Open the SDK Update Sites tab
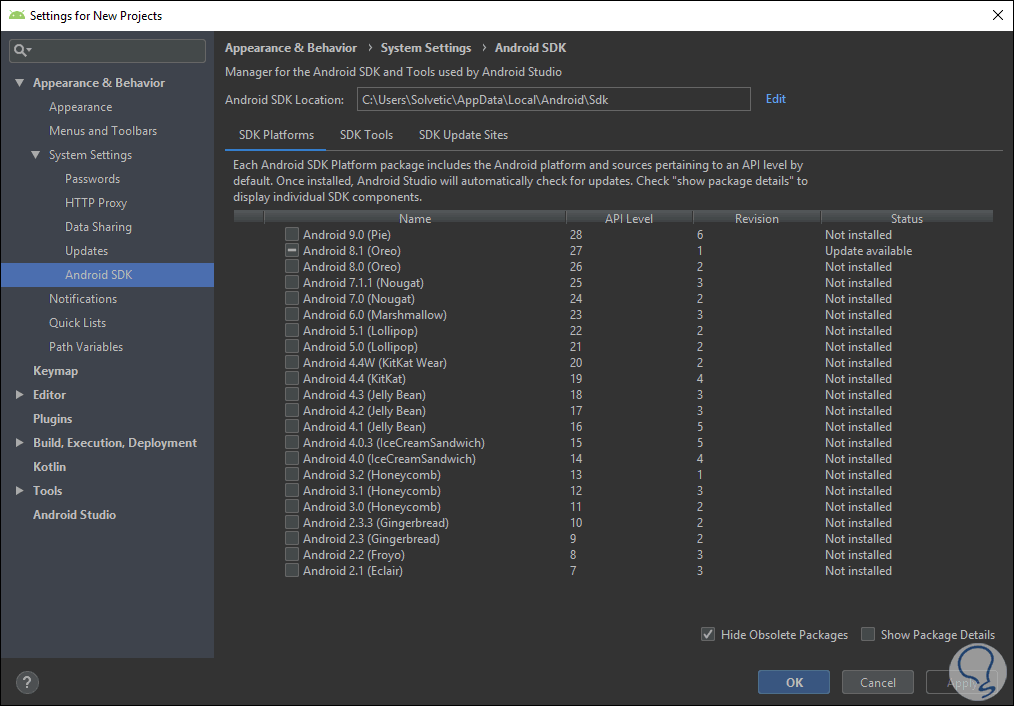This screenshot has height=706, width=1014. point(463,135)
